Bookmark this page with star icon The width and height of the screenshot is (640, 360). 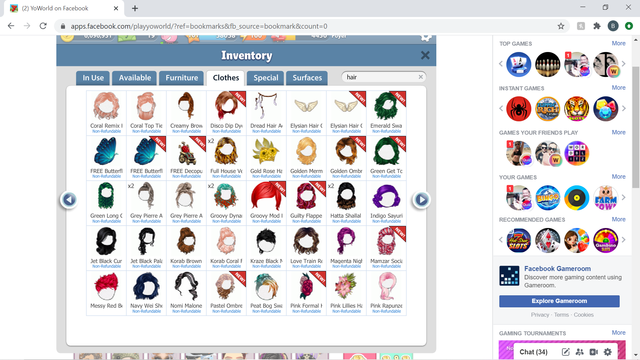point(561,26)
